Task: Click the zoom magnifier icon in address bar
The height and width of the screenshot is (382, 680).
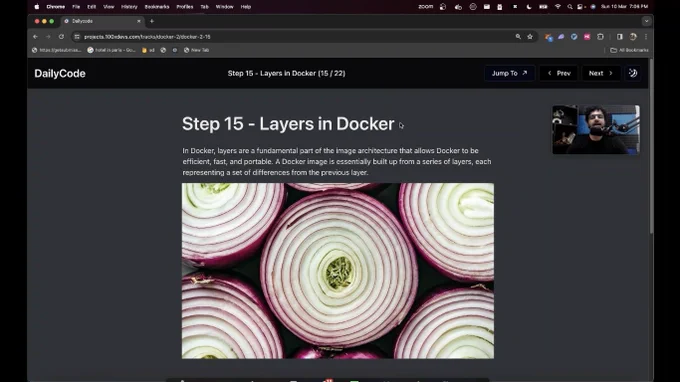Action: tap(518, 37)
